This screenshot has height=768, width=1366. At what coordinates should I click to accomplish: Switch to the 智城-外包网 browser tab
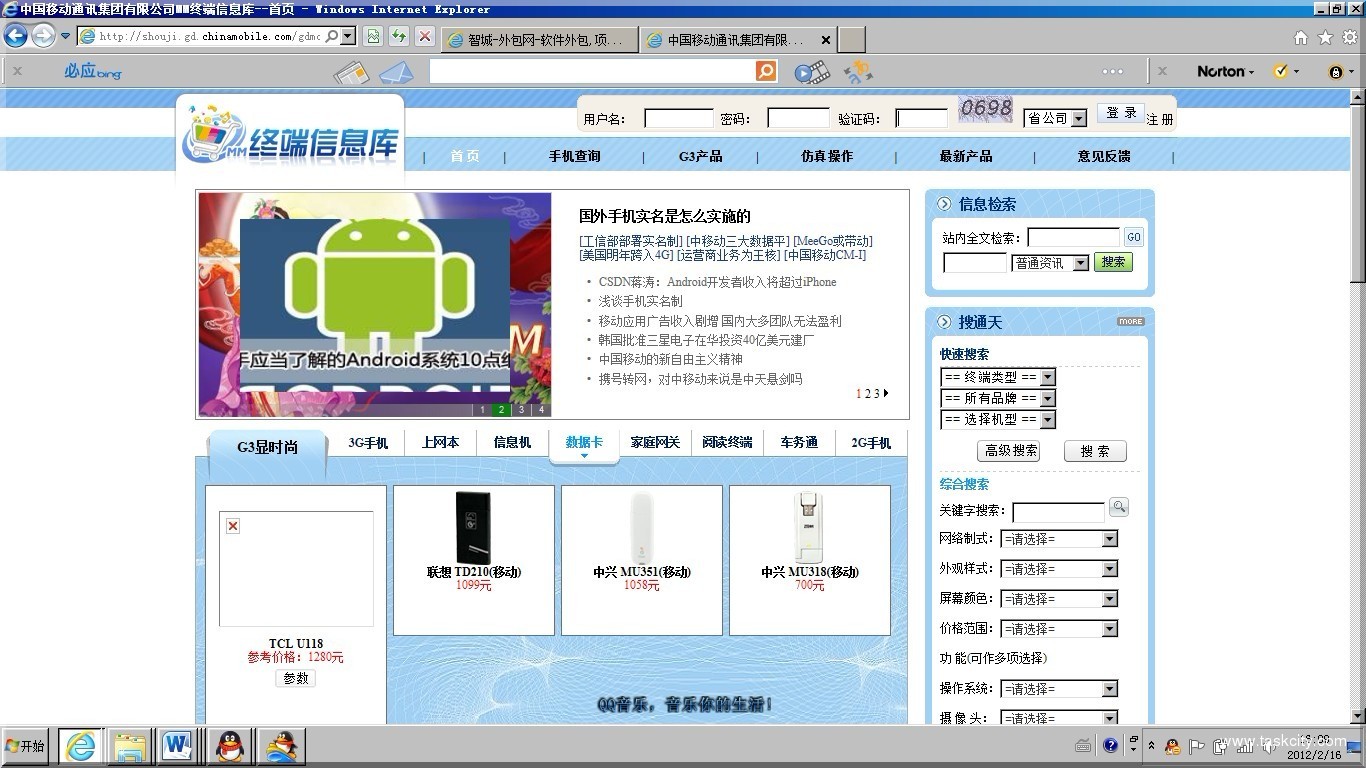pos(538,40)
